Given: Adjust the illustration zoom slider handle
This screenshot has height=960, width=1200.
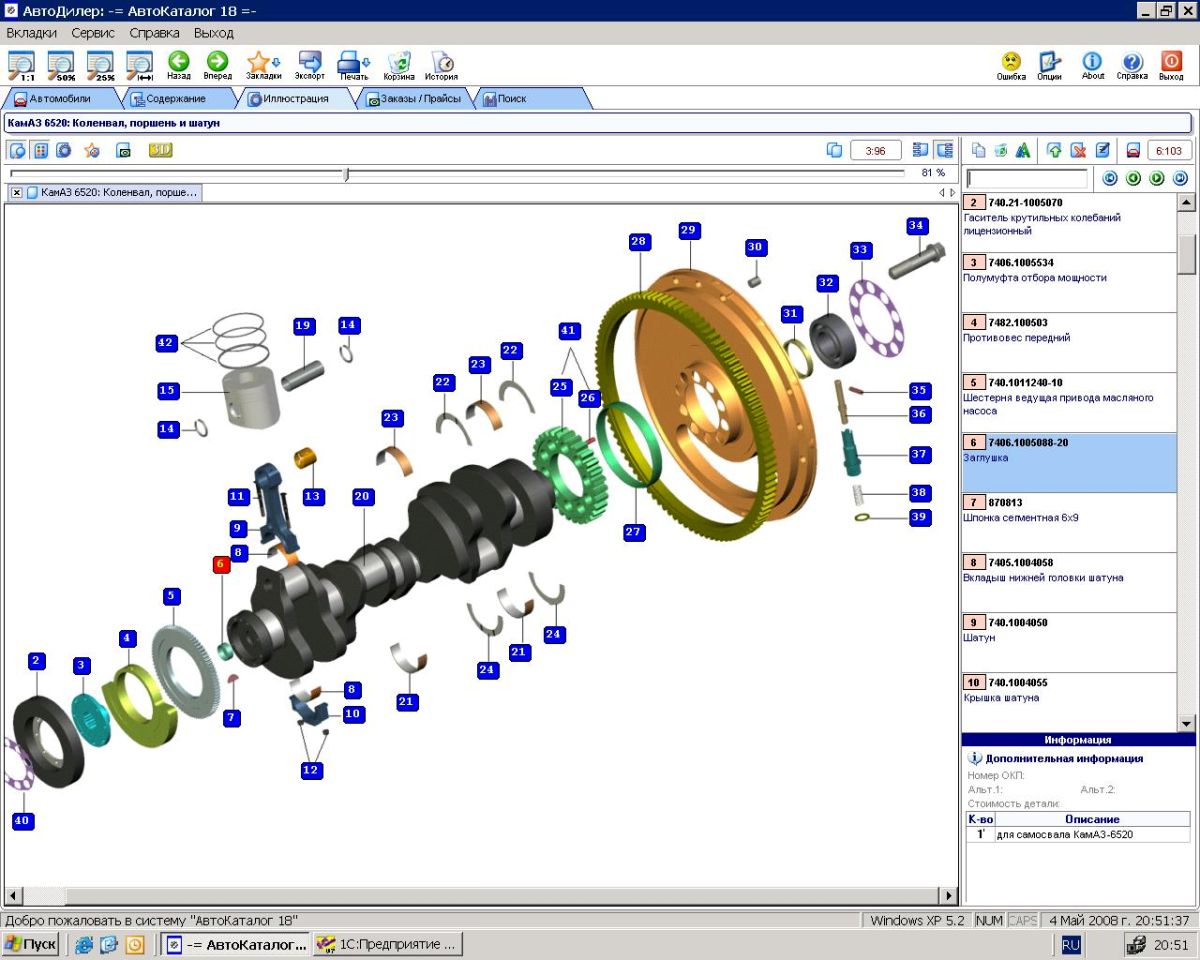Looking at the screenshot, I should tap(346, 174).
